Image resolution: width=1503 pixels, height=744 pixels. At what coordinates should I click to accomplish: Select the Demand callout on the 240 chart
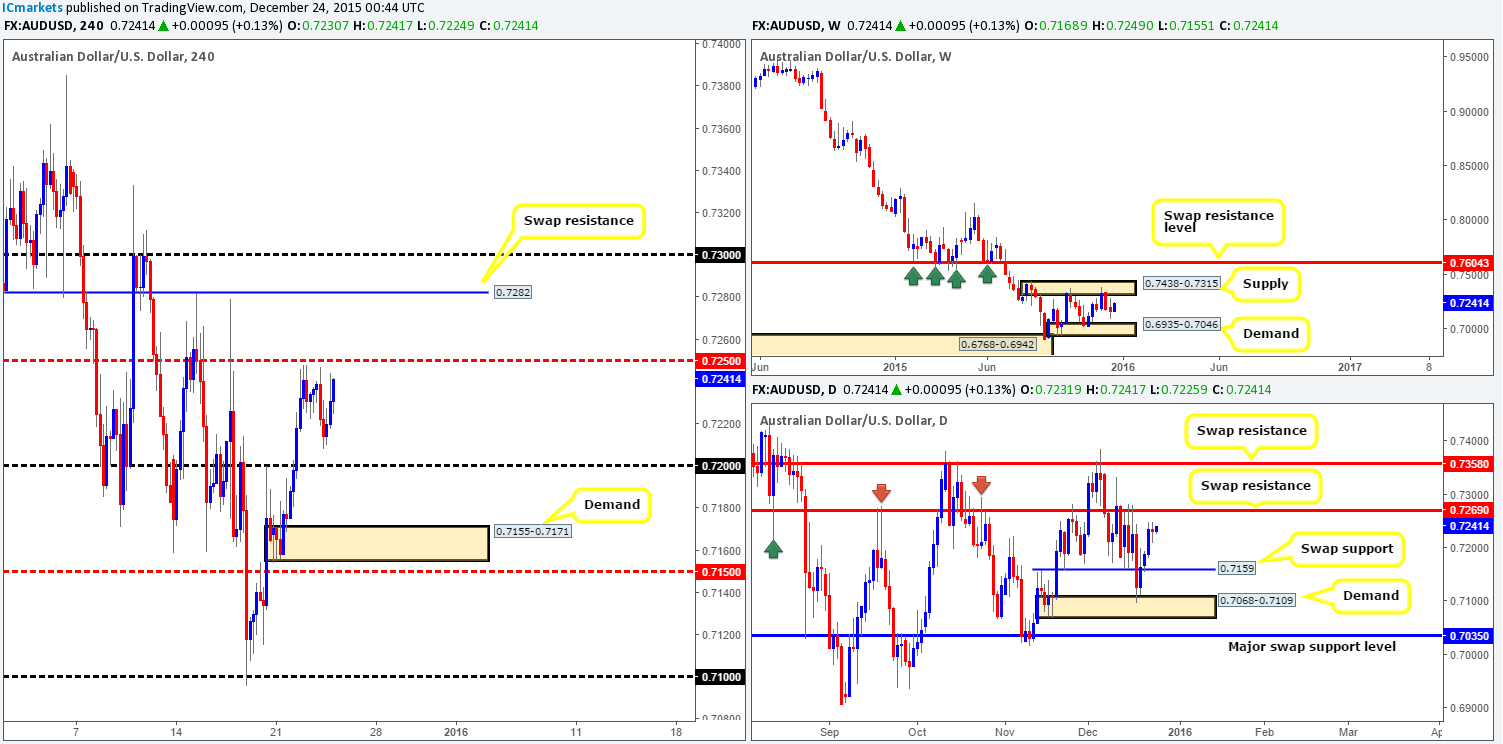612,504
